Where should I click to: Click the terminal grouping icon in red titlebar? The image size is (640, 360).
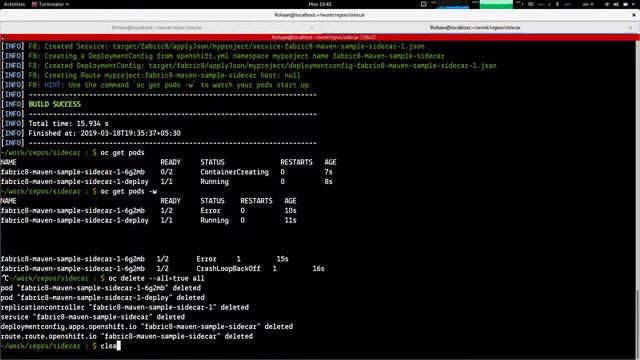pyautogui.click(x=4, y=38)
